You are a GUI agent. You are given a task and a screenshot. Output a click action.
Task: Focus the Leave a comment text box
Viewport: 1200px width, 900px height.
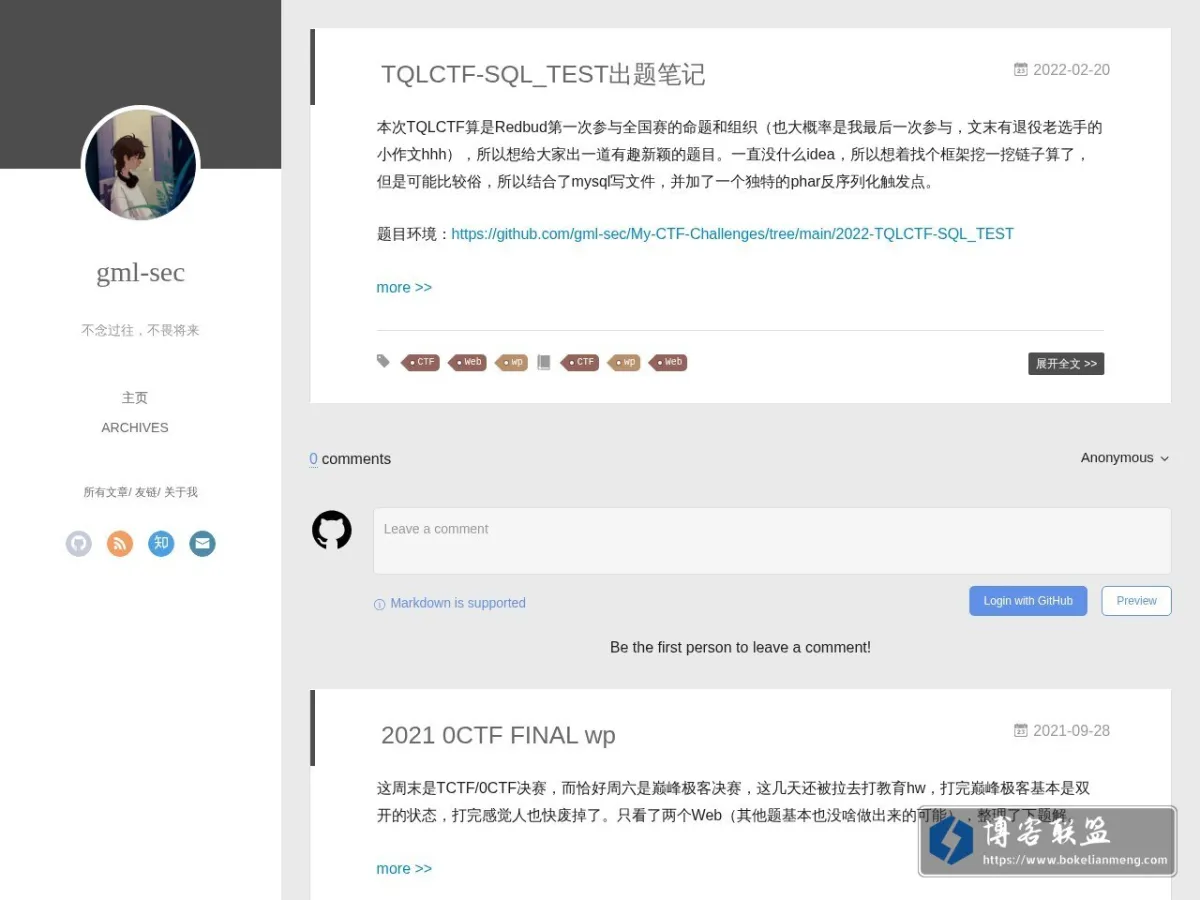click(772, 541)
